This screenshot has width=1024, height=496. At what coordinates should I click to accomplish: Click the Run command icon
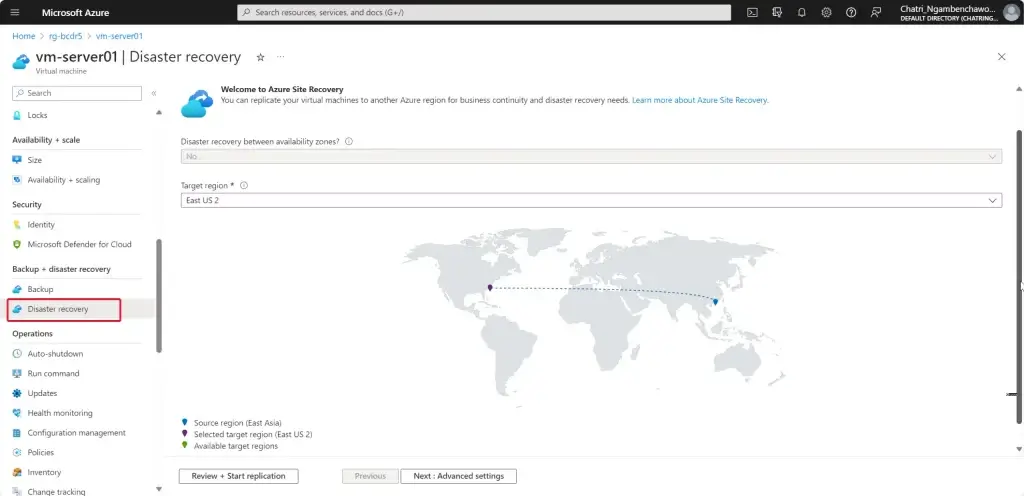click(17, 373)
